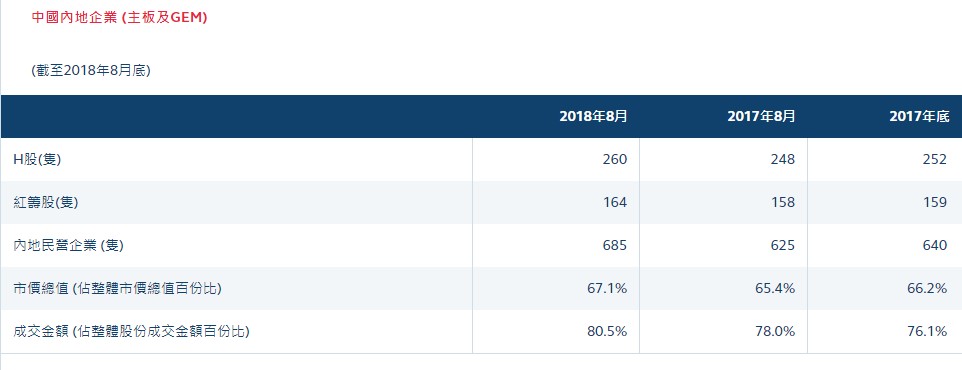
Task: Click the 紅籌股 value 164
Action: 615,202
